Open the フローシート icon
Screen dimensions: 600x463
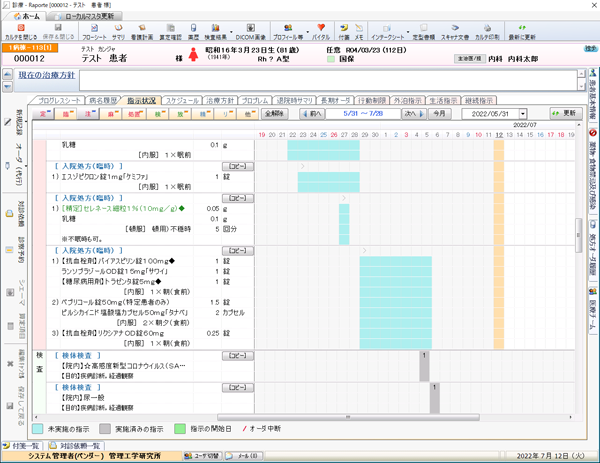(94, 31)
